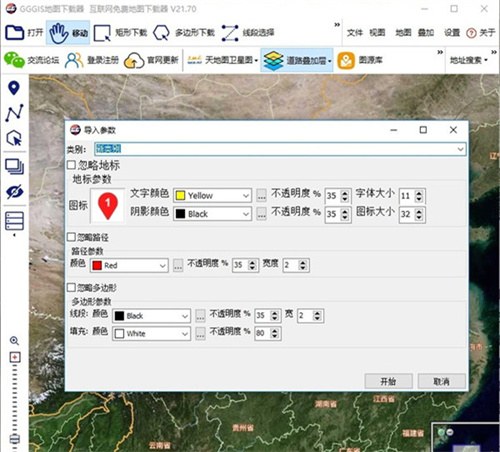Image resolution: width=500 pixels, height=452 pixels.
Task: Click the 图标大小 spinner arrows
Action: pos(419,214)
